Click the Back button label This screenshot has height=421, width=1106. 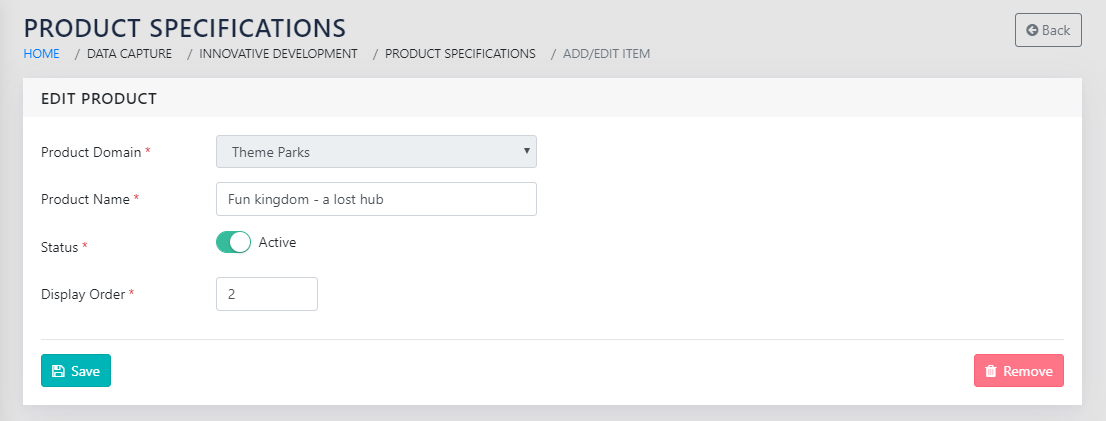pos(1056,30)
